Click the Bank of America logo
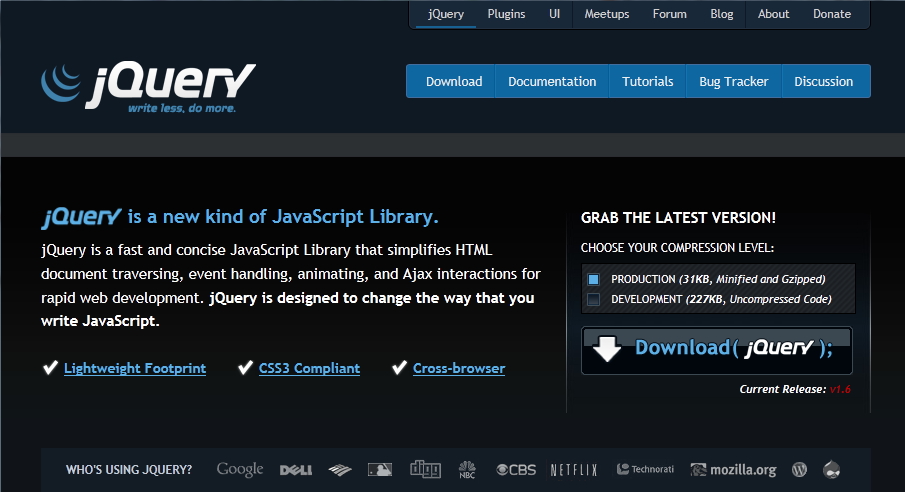The width and height of the screenshot is (905, 492). point(340,470)
